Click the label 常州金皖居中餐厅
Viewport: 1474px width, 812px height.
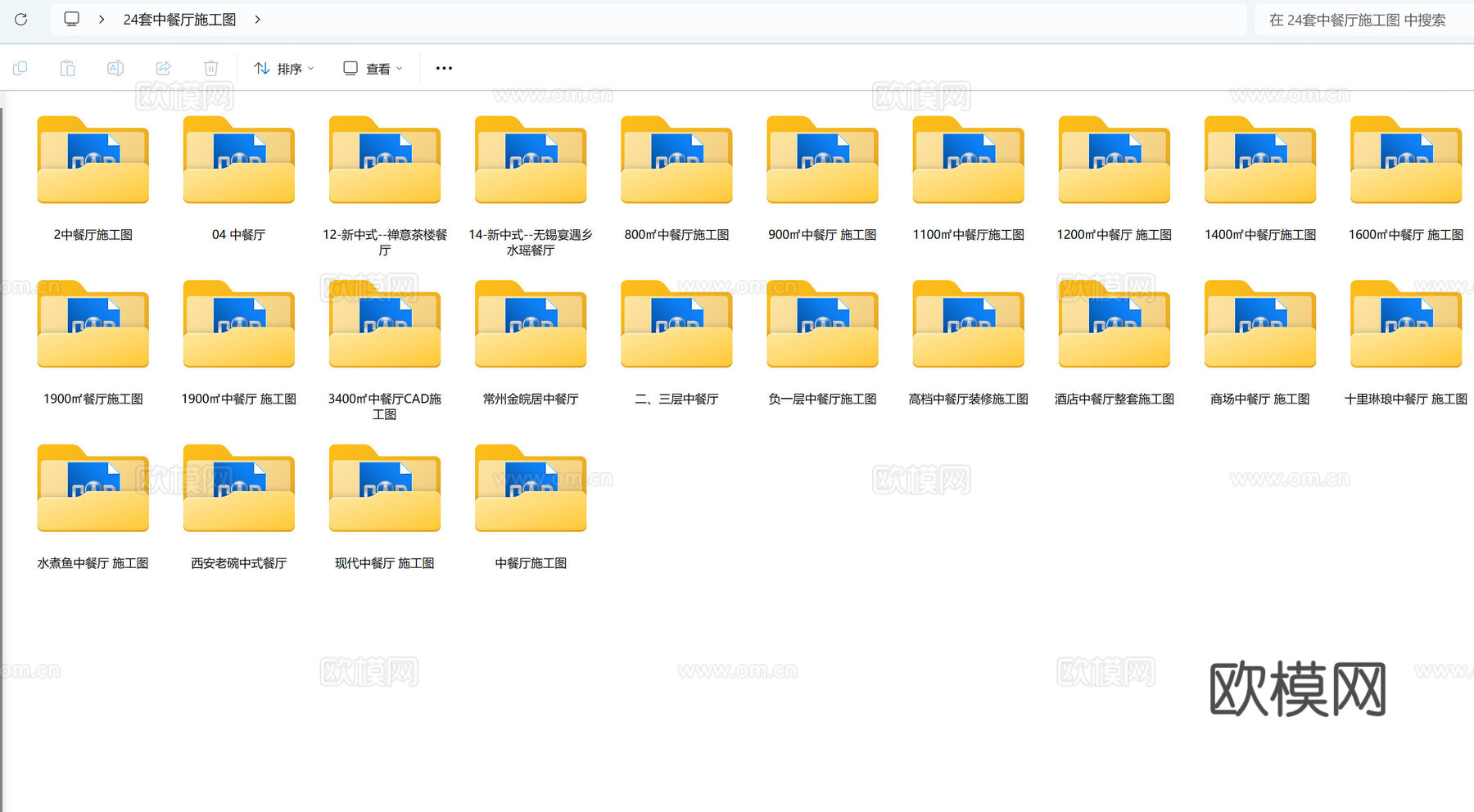click(531, 399)
